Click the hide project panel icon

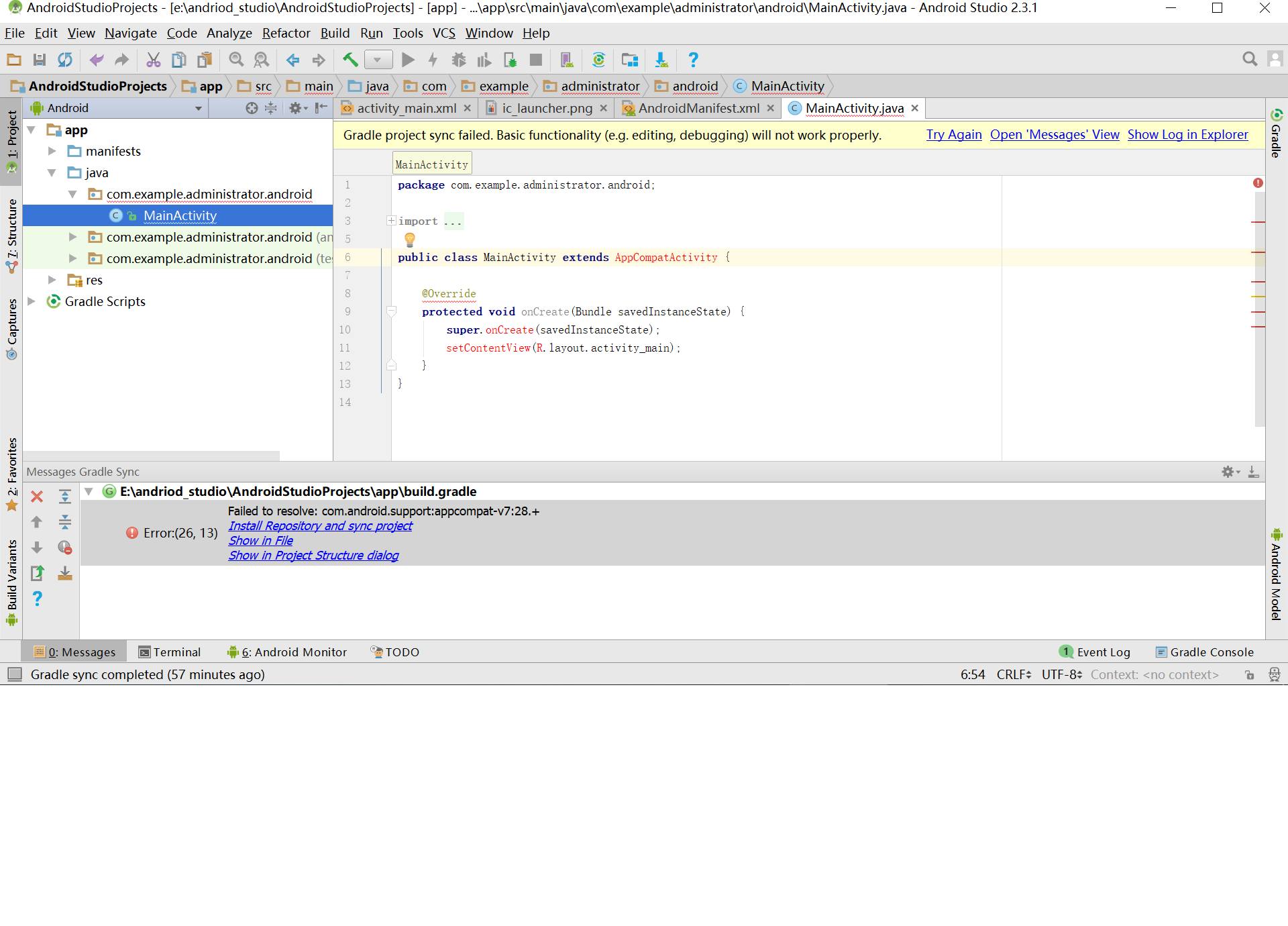[x=321, y=108]
